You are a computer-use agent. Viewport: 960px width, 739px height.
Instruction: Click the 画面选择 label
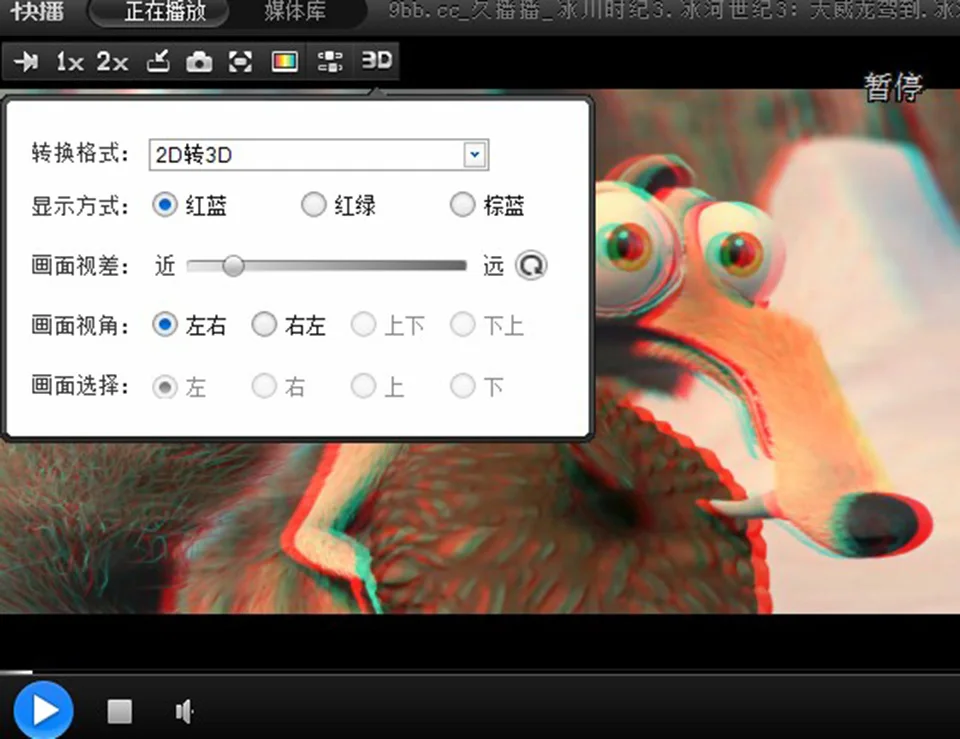80,386
